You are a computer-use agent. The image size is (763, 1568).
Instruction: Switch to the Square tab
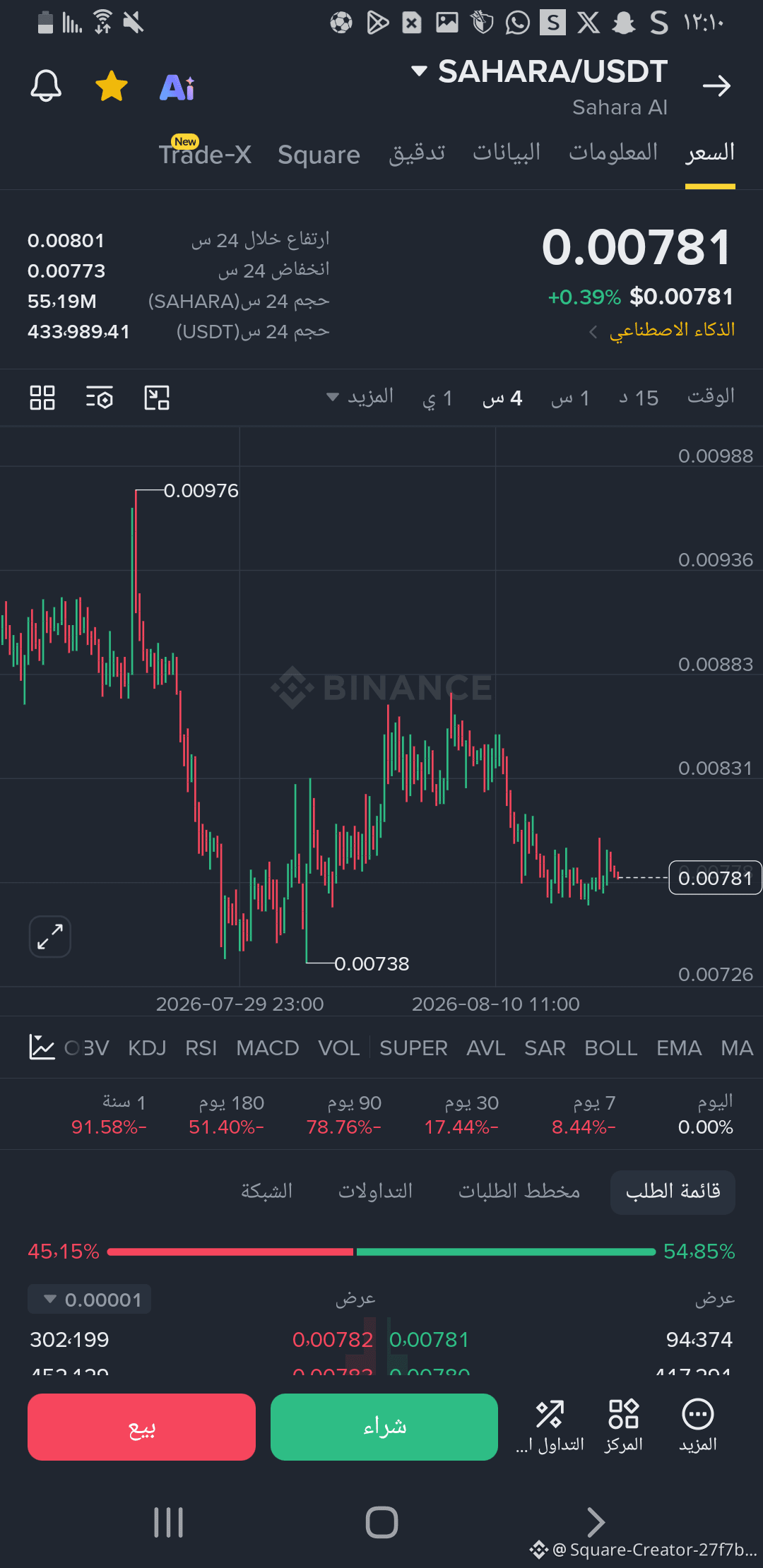point(319,155)
